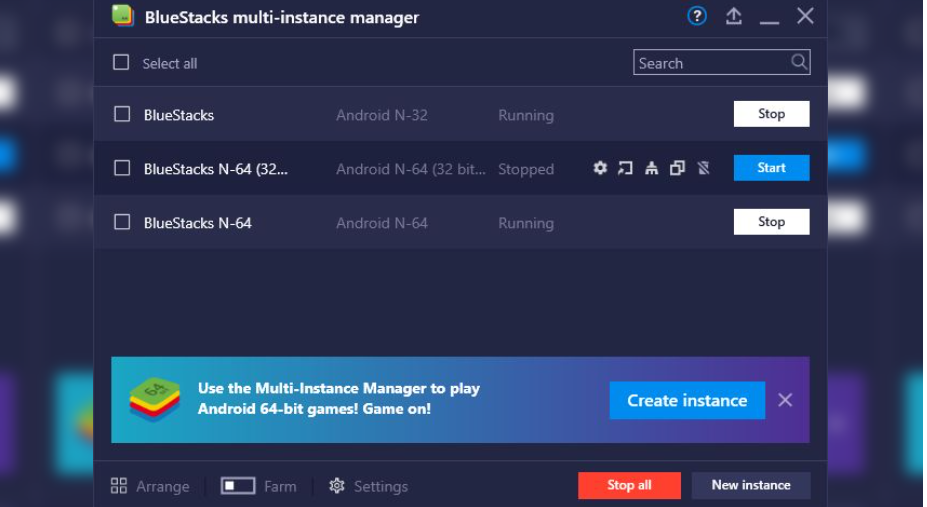Viewport: 927px width, 507px height.
Task: Open the New instance dialog
Action: pos(751,485)
